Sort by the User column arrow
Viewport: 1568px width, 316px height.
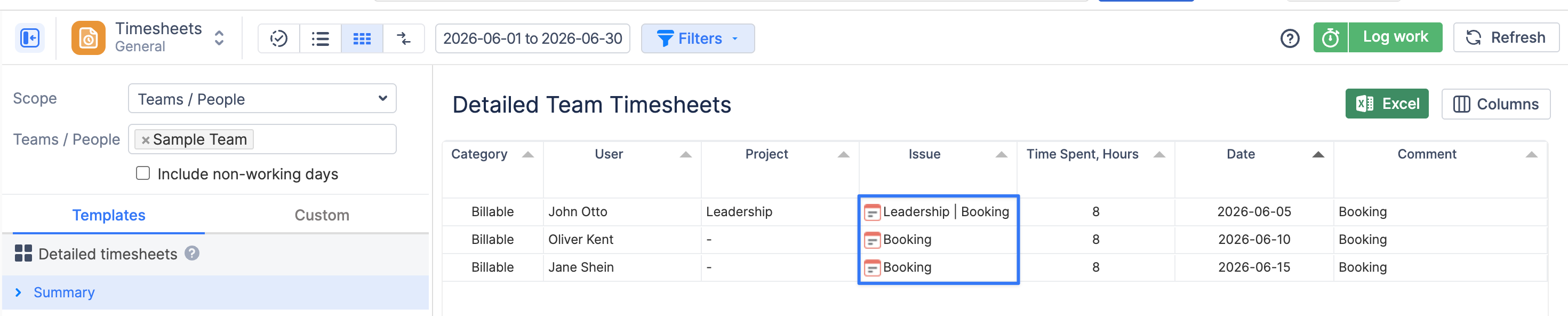pyautogui.click(x=685, y=155)
